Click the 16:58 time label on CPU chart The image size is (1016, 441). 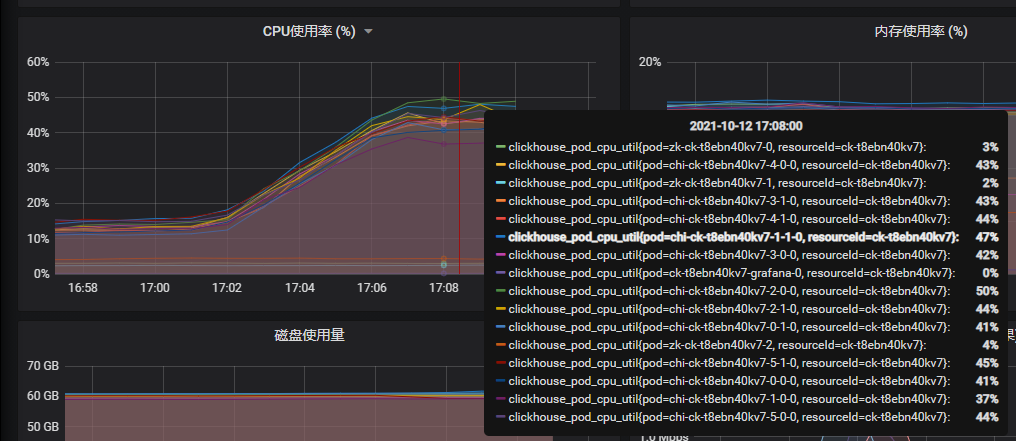[x=83, y=287]
